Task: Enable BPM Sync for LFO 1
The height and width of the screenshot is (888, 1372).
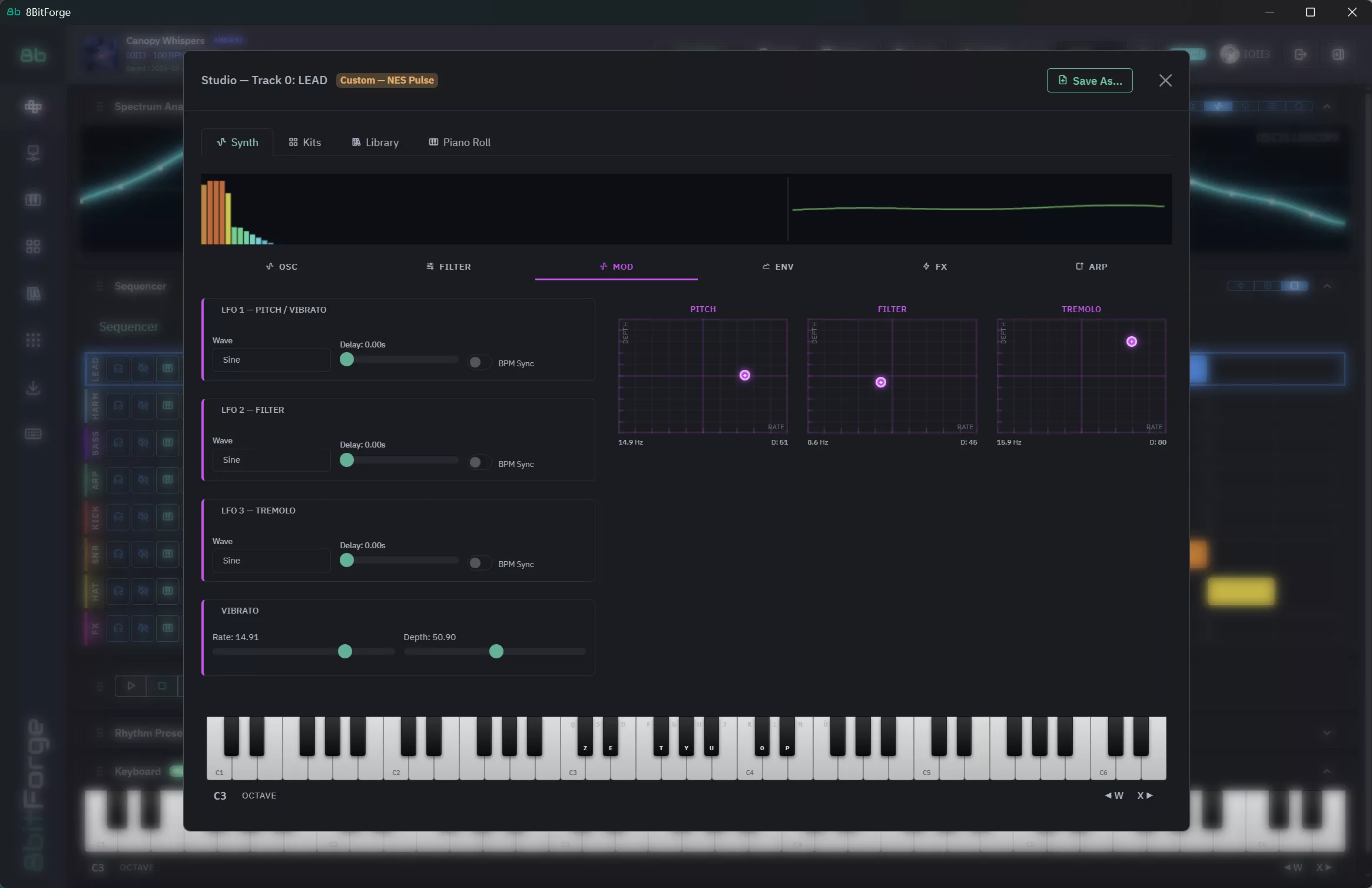Action: [478, 362]
